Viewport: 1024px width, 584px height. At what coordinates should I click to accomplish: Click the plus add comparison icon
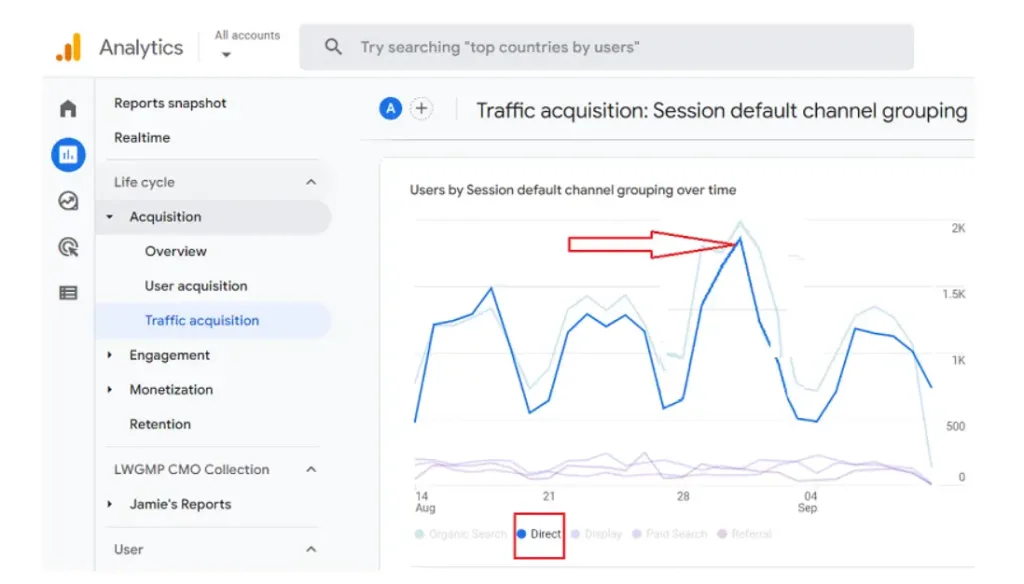click(422, 109)
